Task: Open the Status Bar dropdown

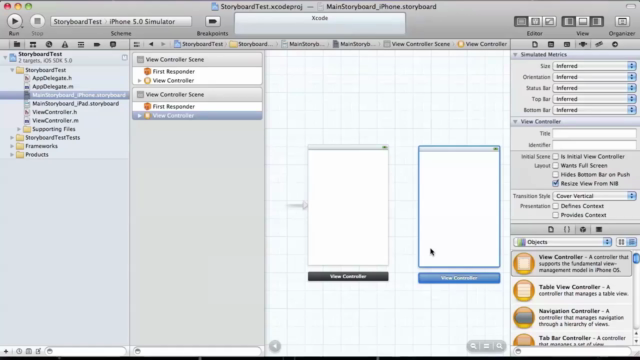Action: pos(594,88)
